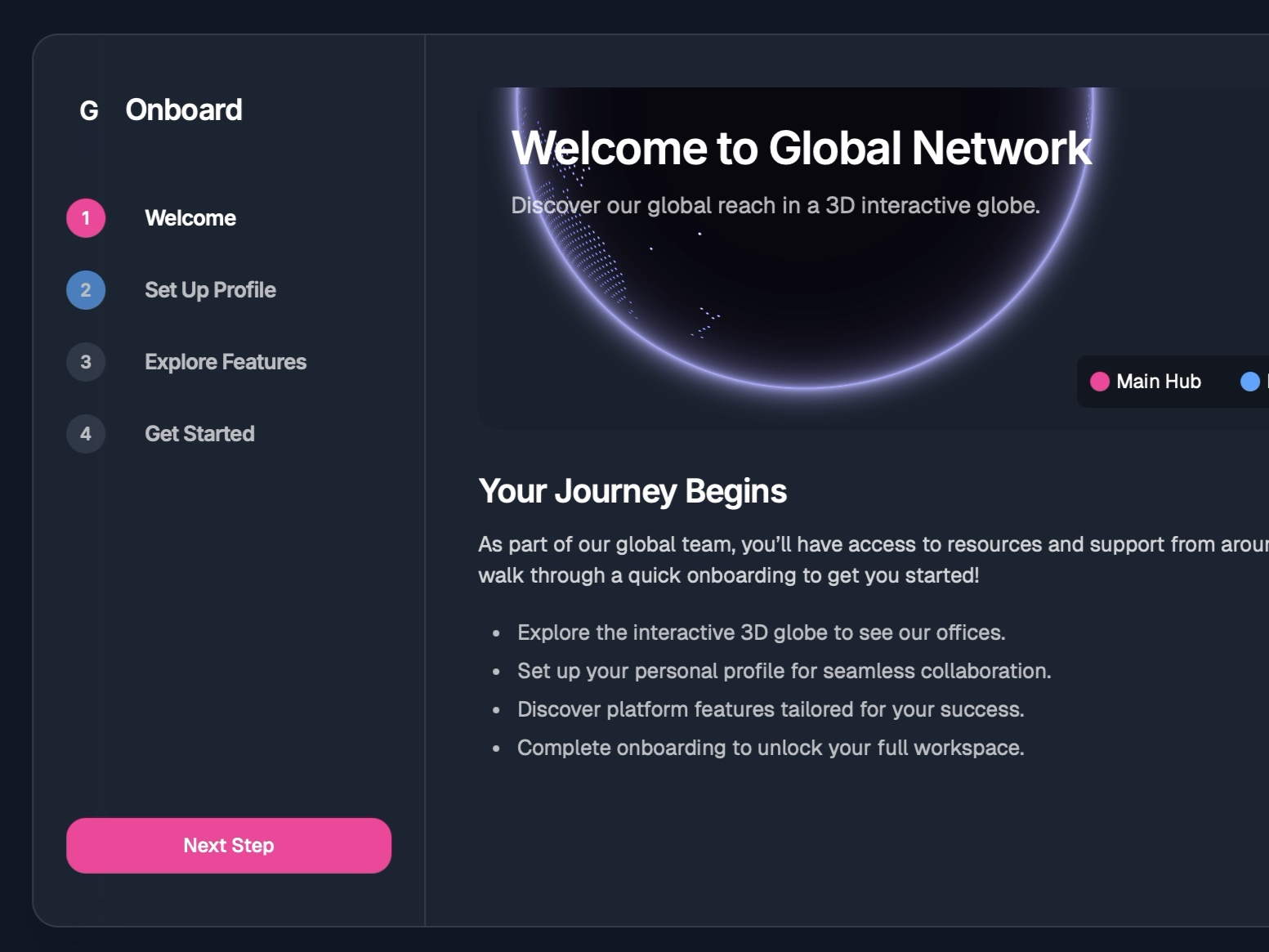Select the bullet about the interactive 3D globe
1269x952 pixels.
760,632
